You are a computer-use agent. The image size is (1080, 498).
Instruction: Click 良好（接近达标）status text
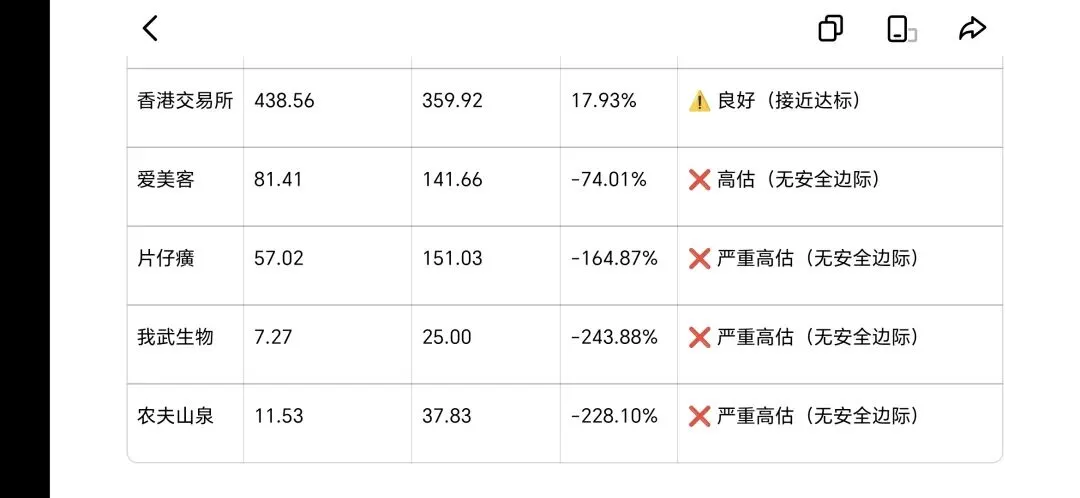[x=789, y=101]
